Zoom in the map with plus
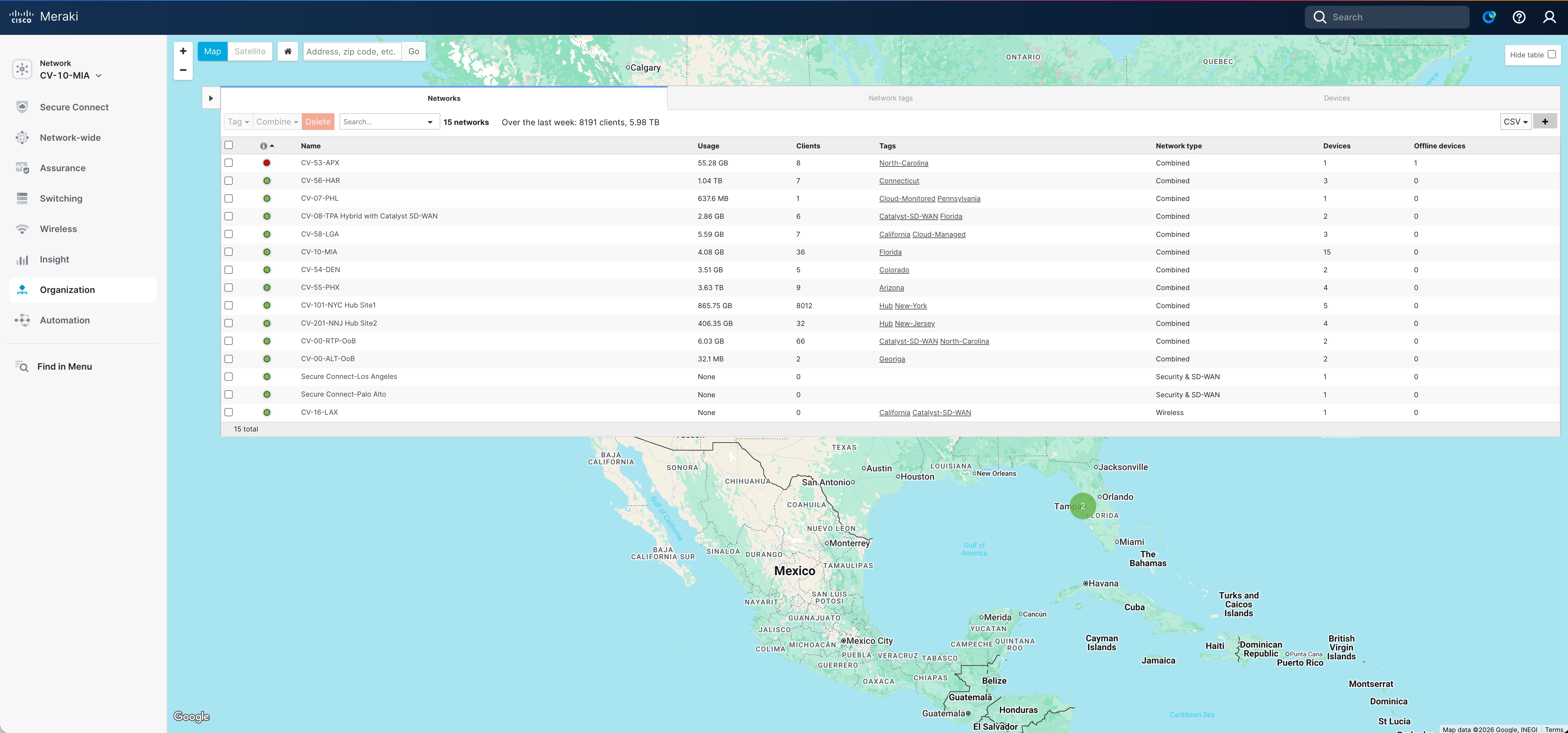Screen dimensions: 1568x733 tap(183, 51)
